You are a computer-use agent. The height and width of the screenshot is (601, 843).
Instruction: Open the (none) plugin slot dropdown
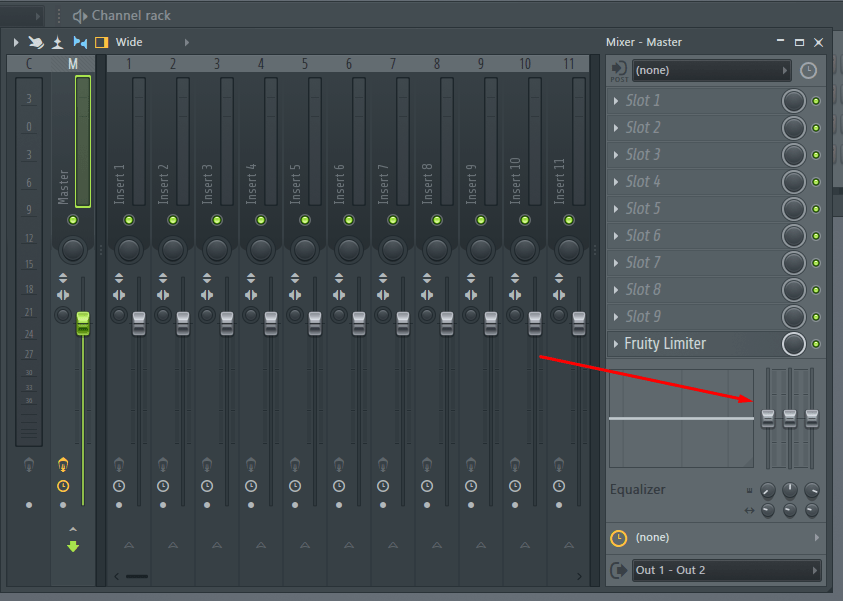(712, 70)
